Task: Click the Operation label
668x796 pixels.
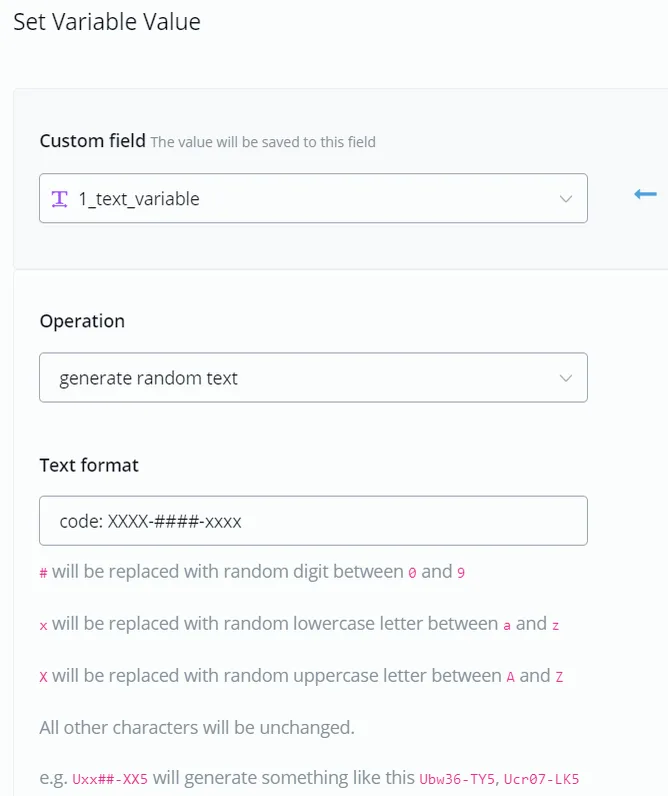Action: click(82, 321)
